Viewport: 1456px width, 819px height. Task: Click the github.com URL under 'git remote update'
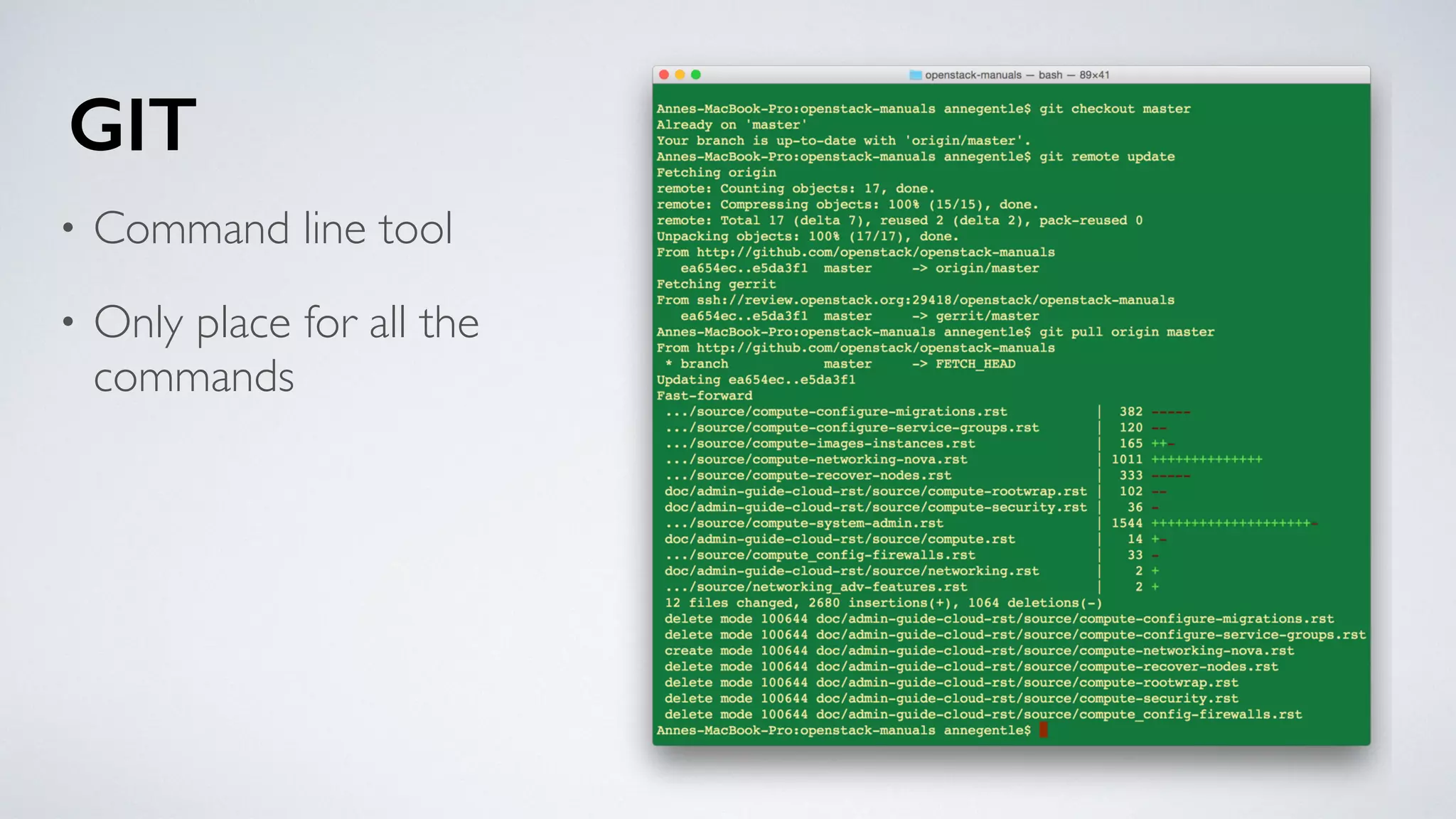(x=875, y=252)
